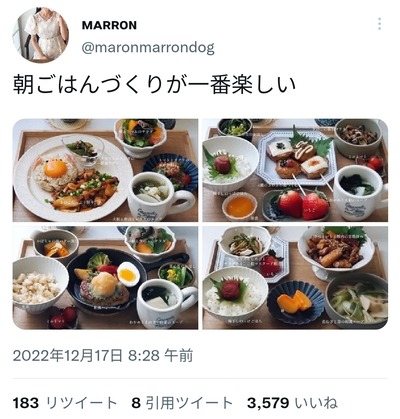
Task: Open top-left breakfast photo with egg rice
Action: (105, 170)
